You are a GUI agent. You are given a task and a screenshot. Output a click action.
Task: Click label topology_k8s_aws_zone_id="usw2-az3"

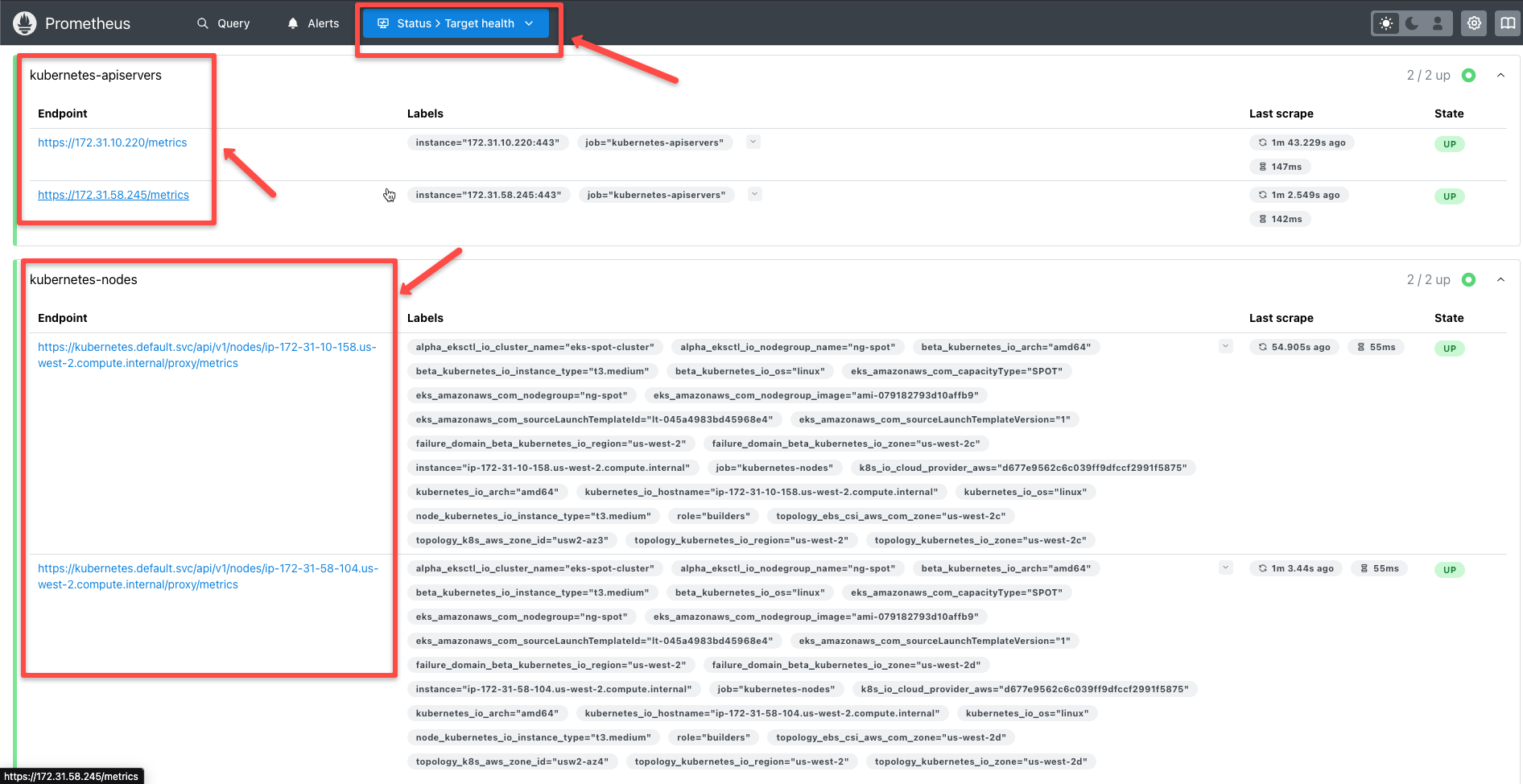click(512, 540)
